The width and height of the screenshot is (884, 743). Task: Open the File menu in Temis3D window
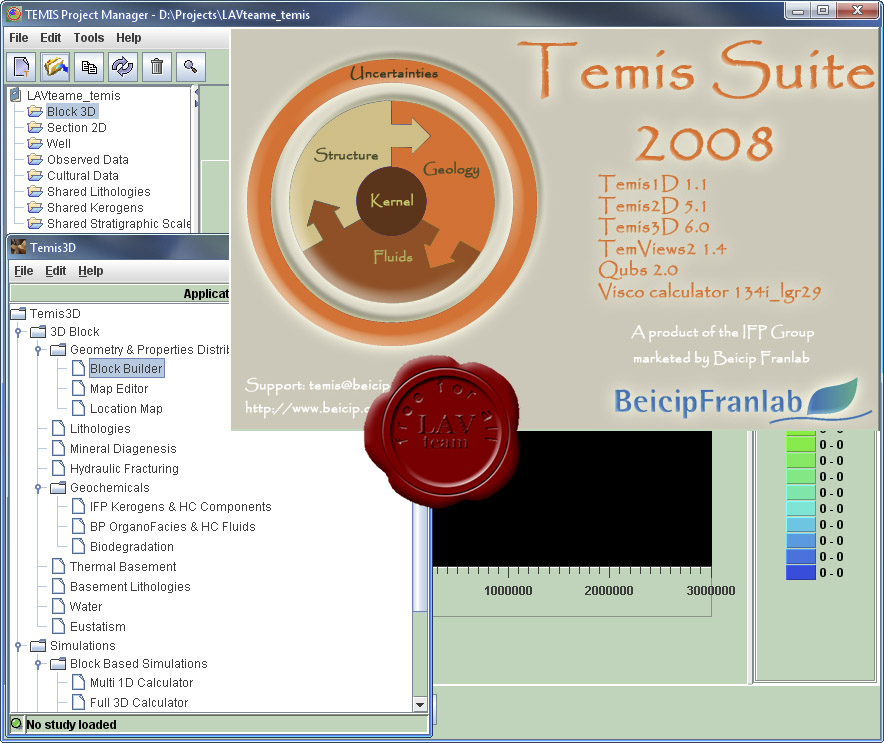point(24,271)
